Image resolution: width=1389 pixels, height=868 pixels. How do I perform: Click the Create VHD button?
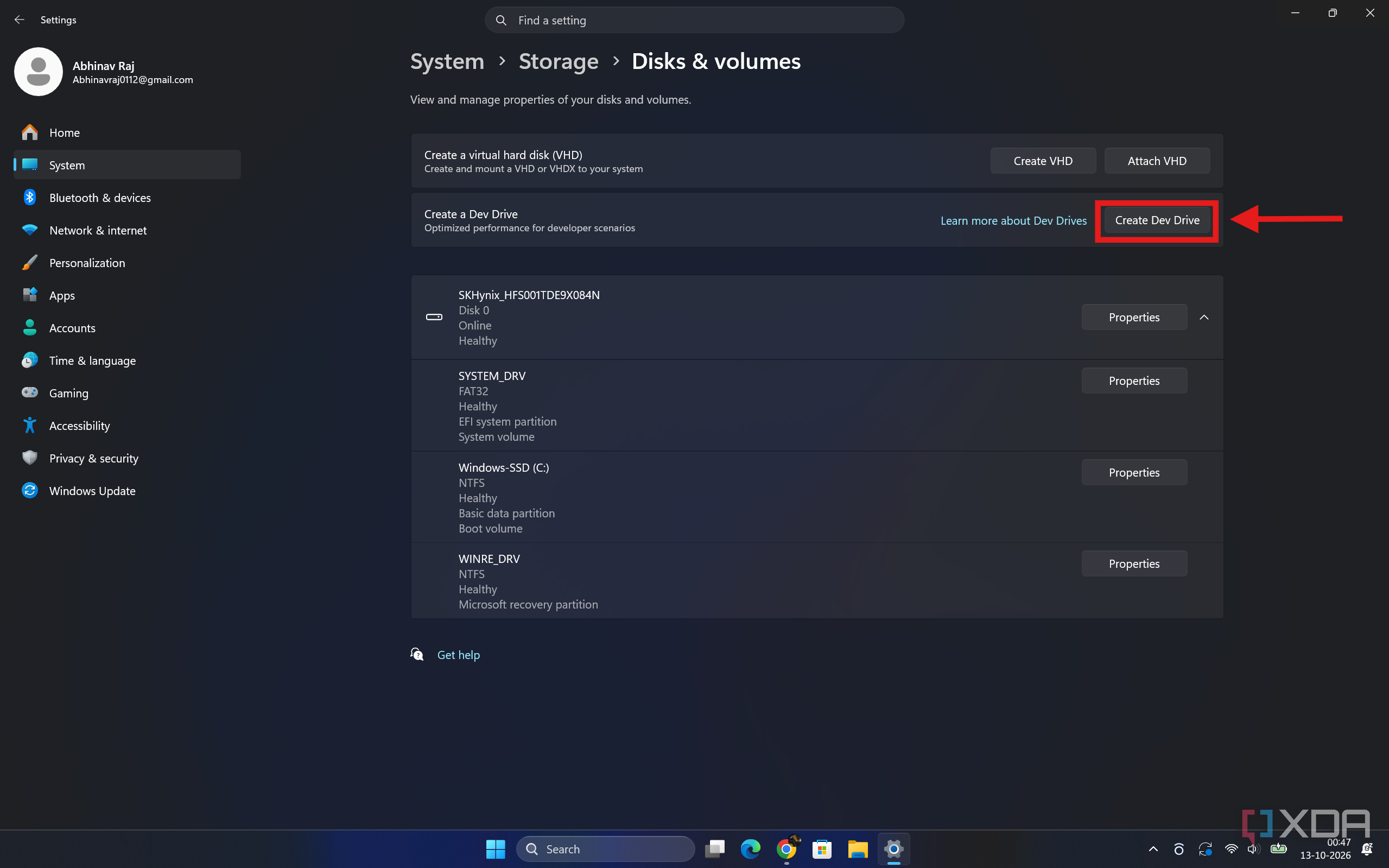coord(1043,161)
